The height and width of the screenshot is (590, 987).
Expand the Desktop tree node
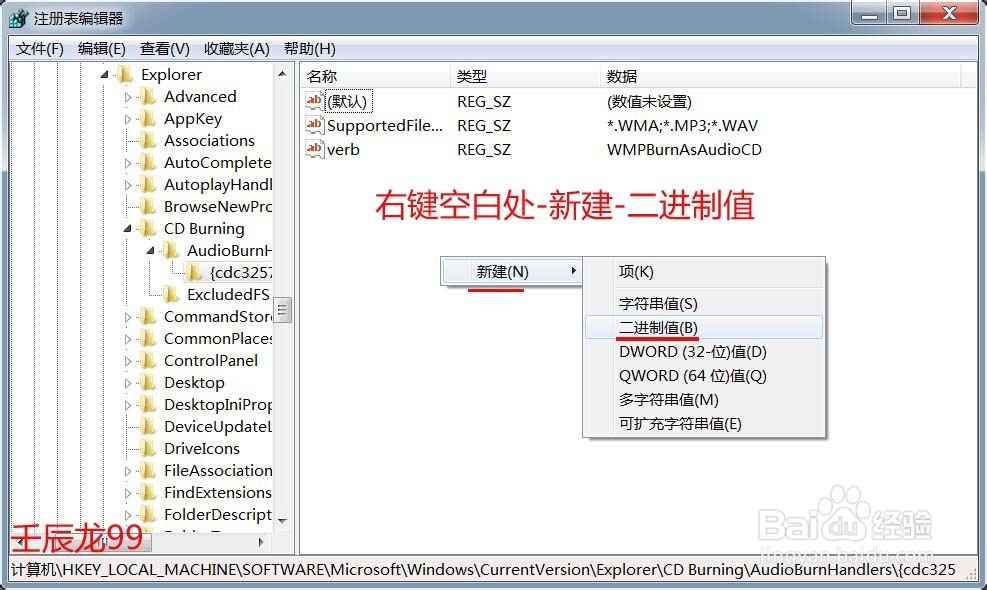point(128,383)
